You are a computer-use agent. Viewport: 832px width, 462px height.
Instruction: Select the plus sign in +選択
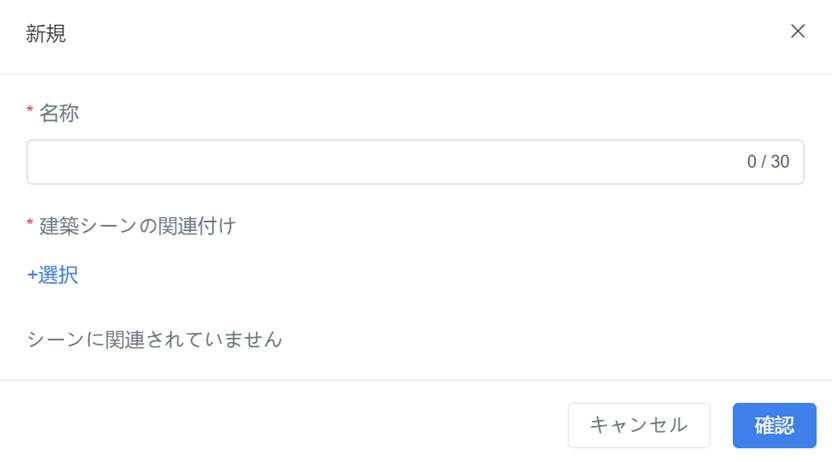pyautogui.click(x=32, y=275)
